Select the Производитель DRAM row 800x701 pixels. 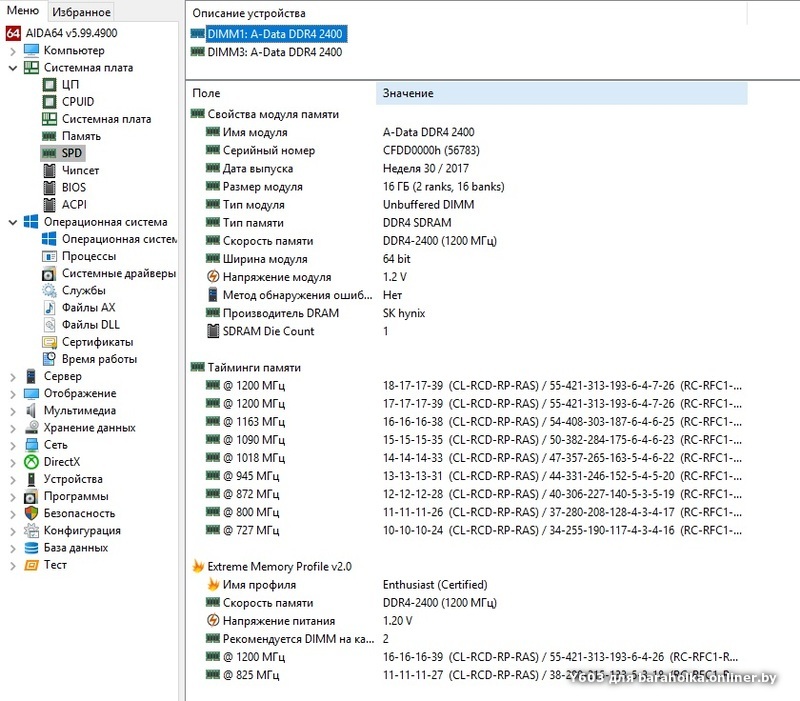pyautogui.click(x=467, y=313)
